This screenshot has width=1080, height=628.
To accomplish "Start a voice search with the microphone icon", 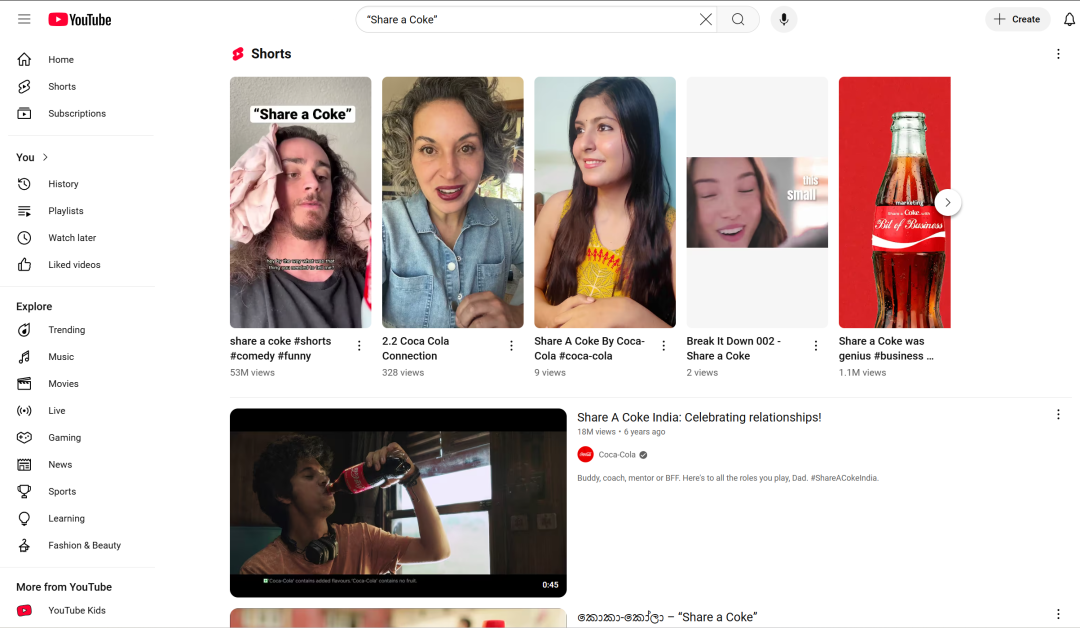I will pyautogui.click(x=783, y=19).
